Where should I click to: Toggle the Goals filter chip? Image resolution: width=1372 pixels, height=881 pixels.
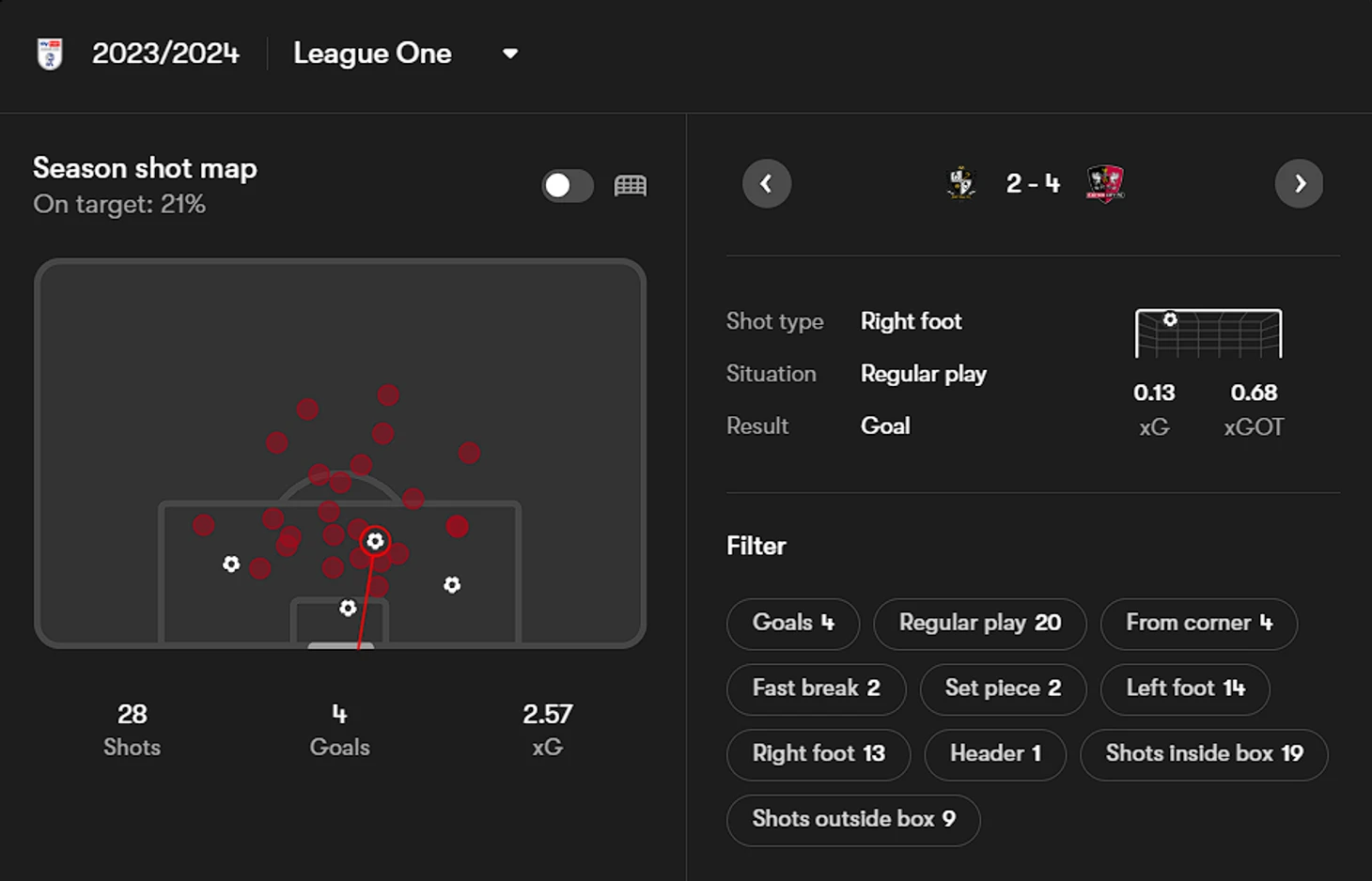pyautogui.click(x=792, y=623)
